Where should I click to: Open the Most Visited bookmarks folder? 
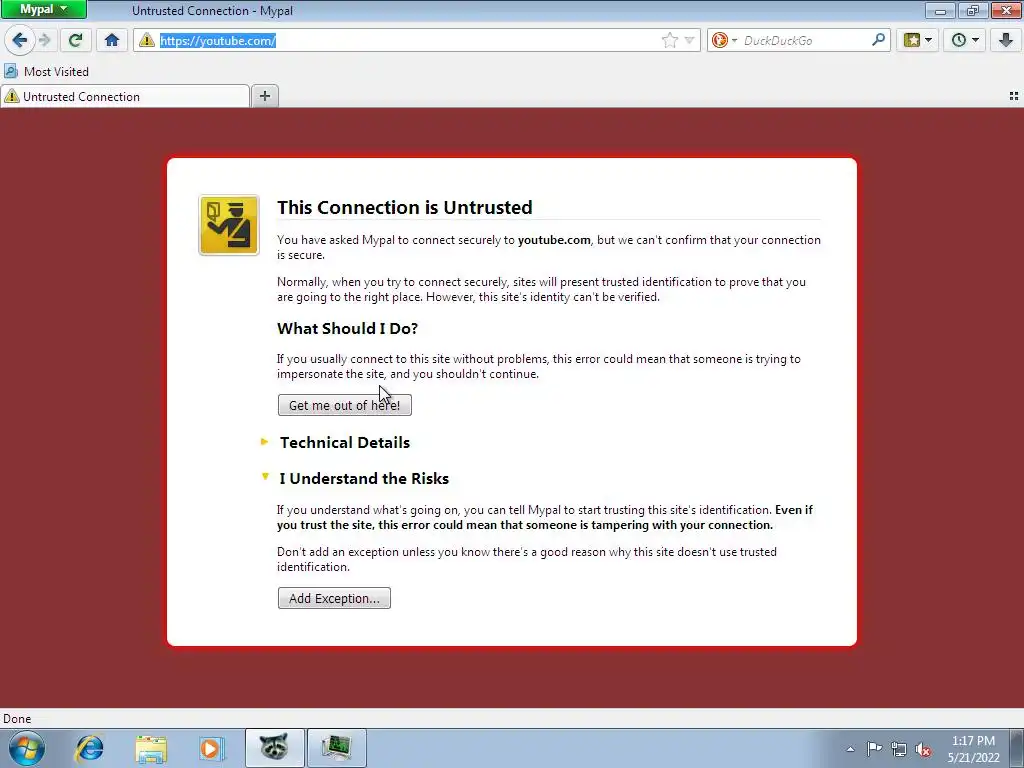tap(46, 71)
